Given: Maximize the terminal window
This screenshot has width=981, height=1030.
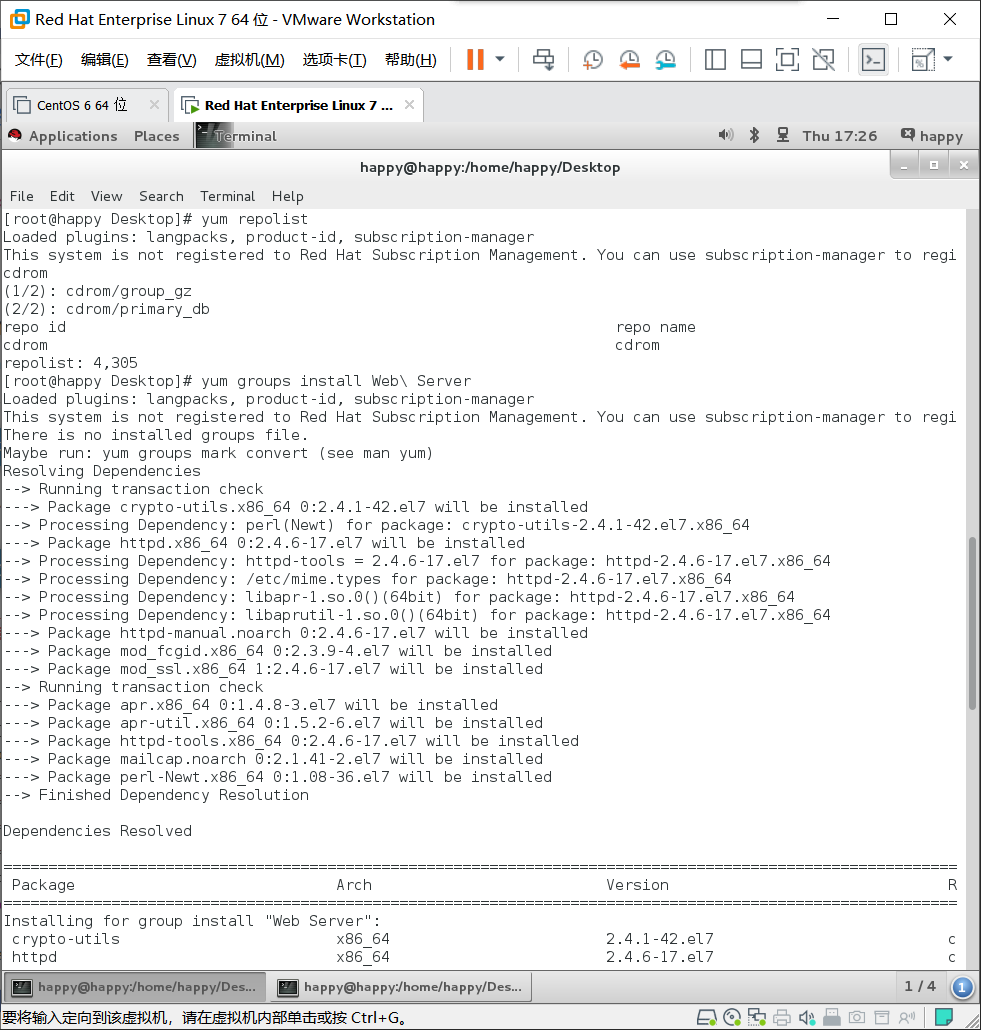Looking at the screenshot, I should (934, 166).
